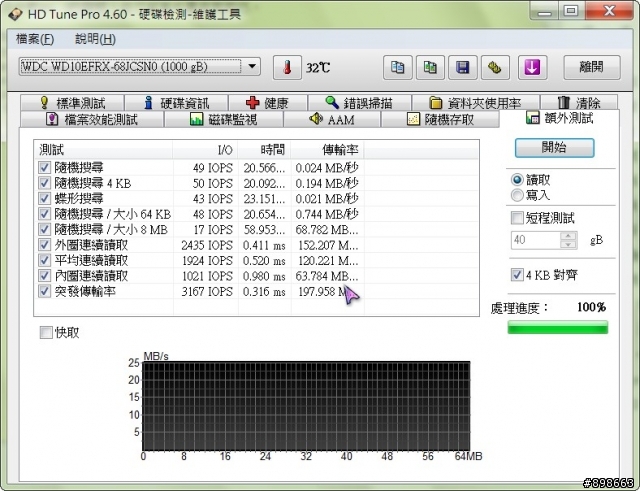Open the 資料夾使用率 tab
The width and height of the screenshot is (640, 491).
476,102
